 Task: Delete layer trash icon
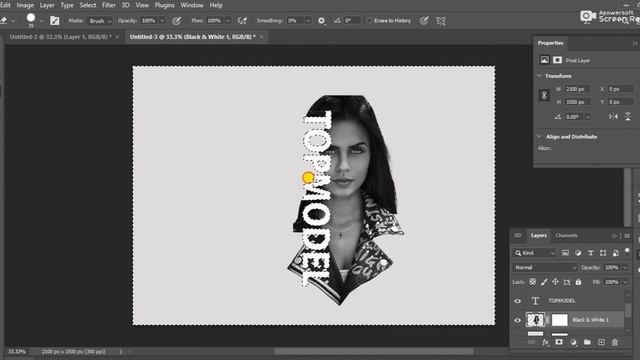(615, 342)
